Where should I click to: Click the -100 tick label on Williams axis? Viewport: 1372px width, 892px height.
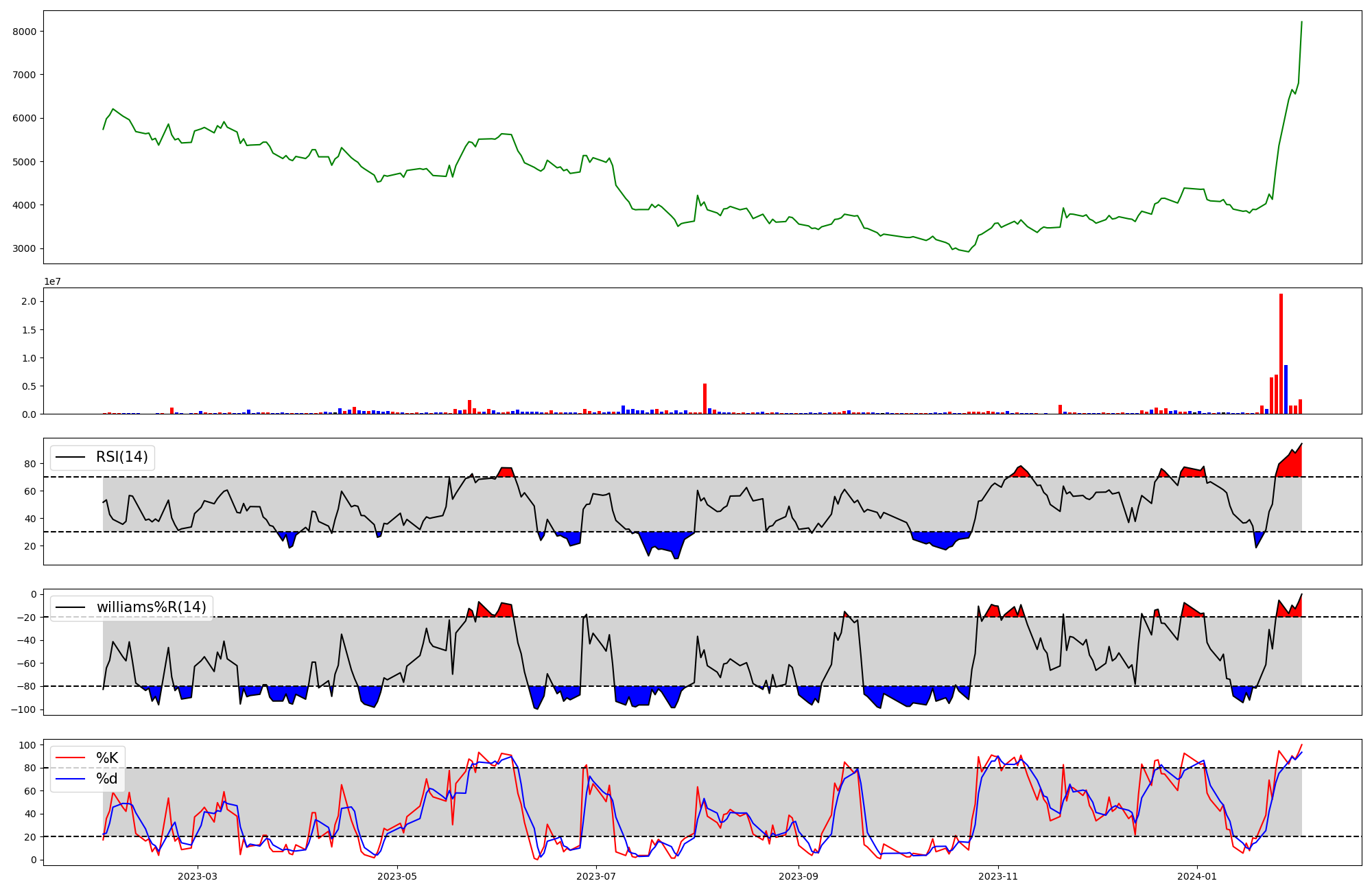[x=23, y=709]
